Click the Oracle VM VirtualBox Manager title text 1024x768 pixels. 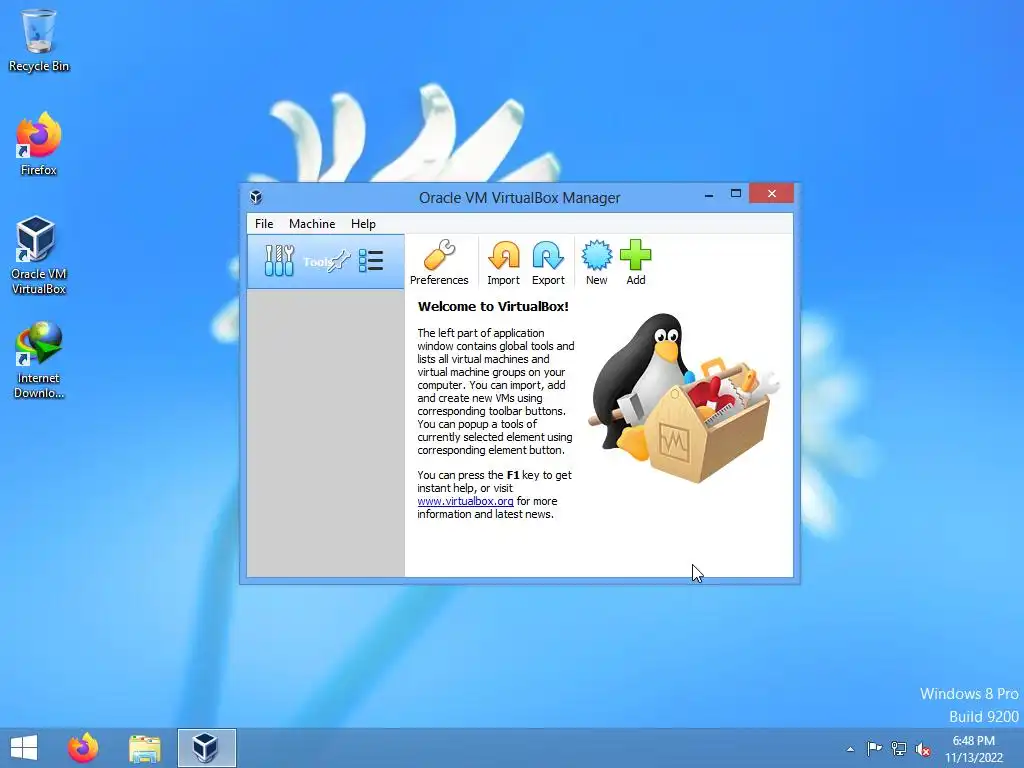519,197
